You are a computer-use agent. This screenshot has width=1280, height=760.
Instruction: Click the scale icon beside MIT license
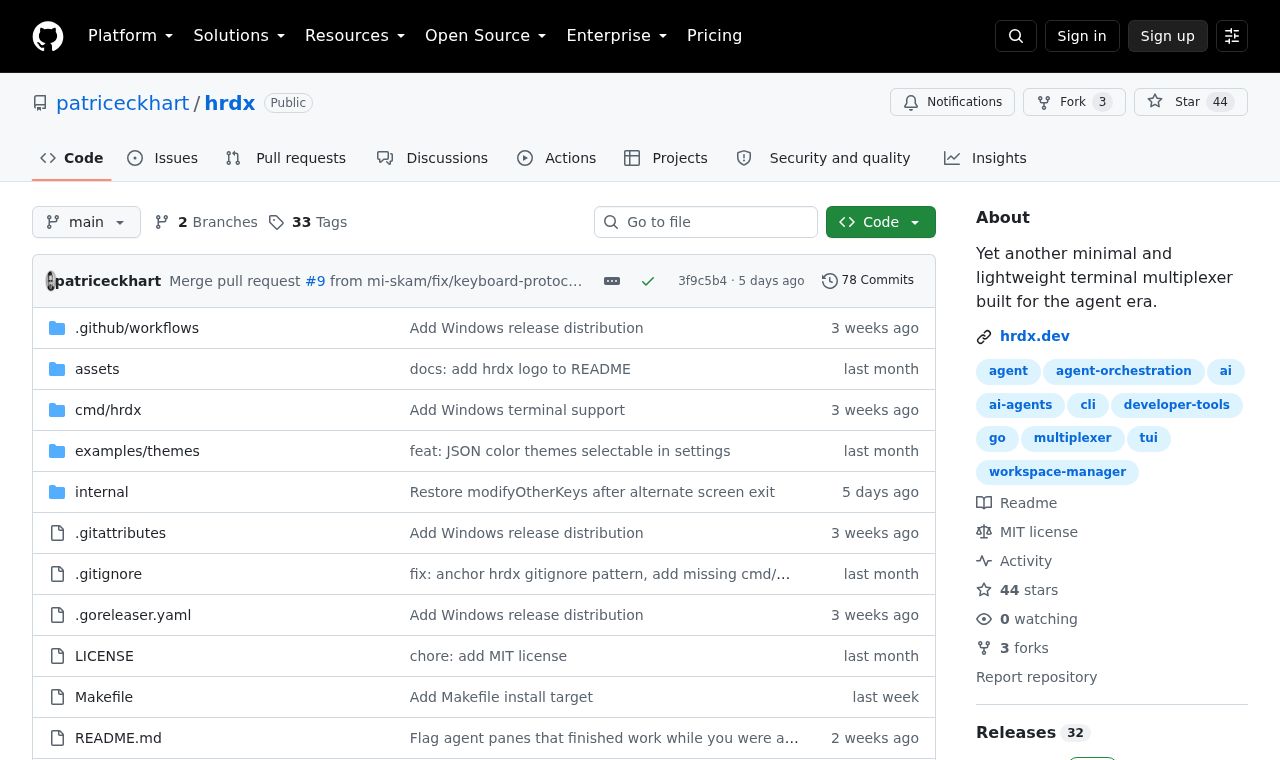coord(984,532)
